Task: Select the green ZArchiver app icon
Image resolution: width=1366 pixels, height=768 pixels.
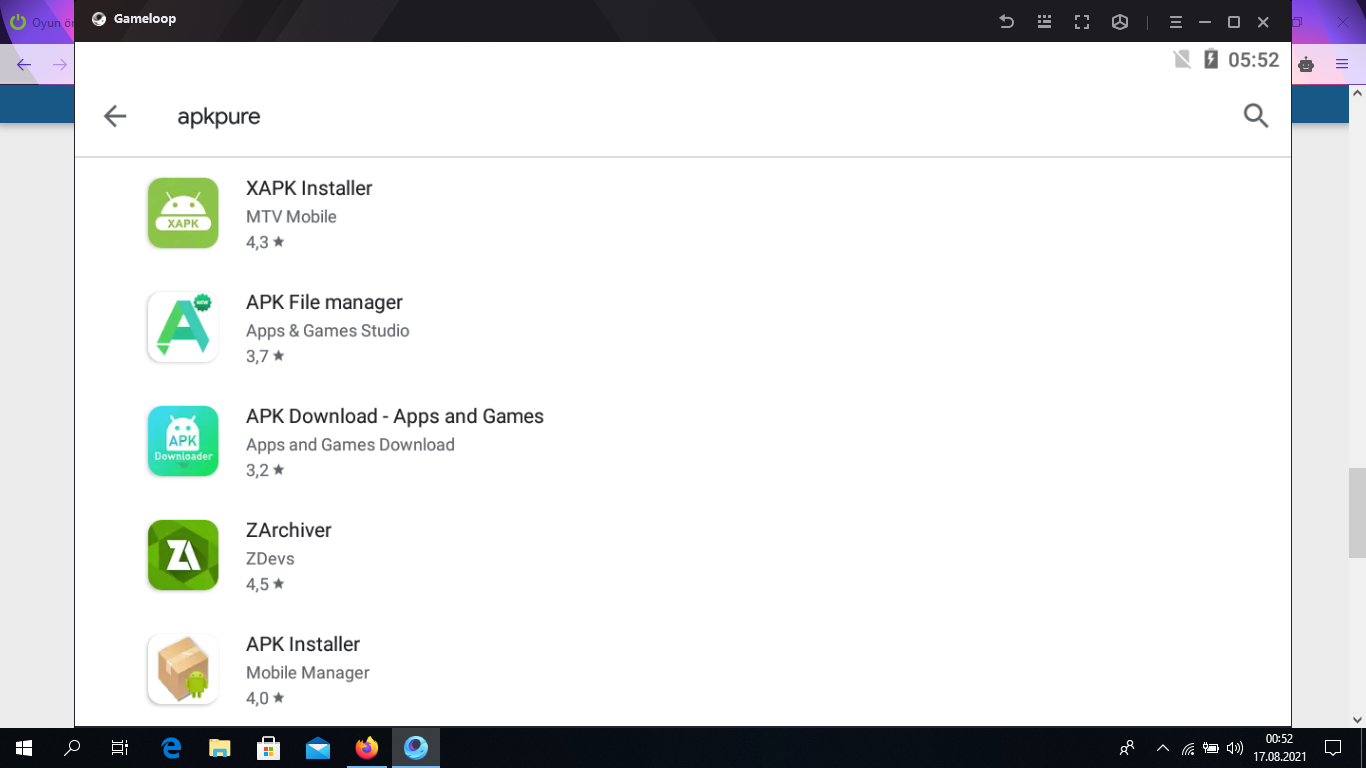Action: coord(183,555)
